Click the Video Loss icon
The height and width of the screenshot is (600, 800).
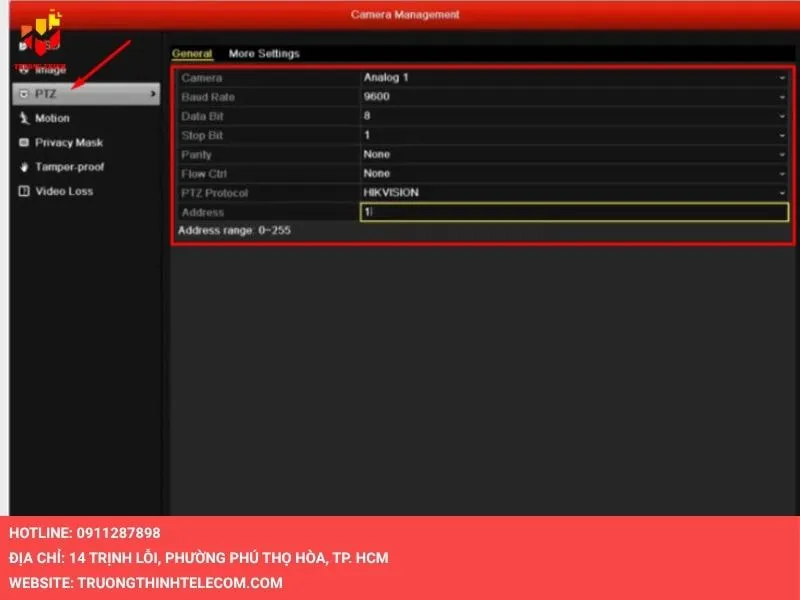(x=24, y=191)
